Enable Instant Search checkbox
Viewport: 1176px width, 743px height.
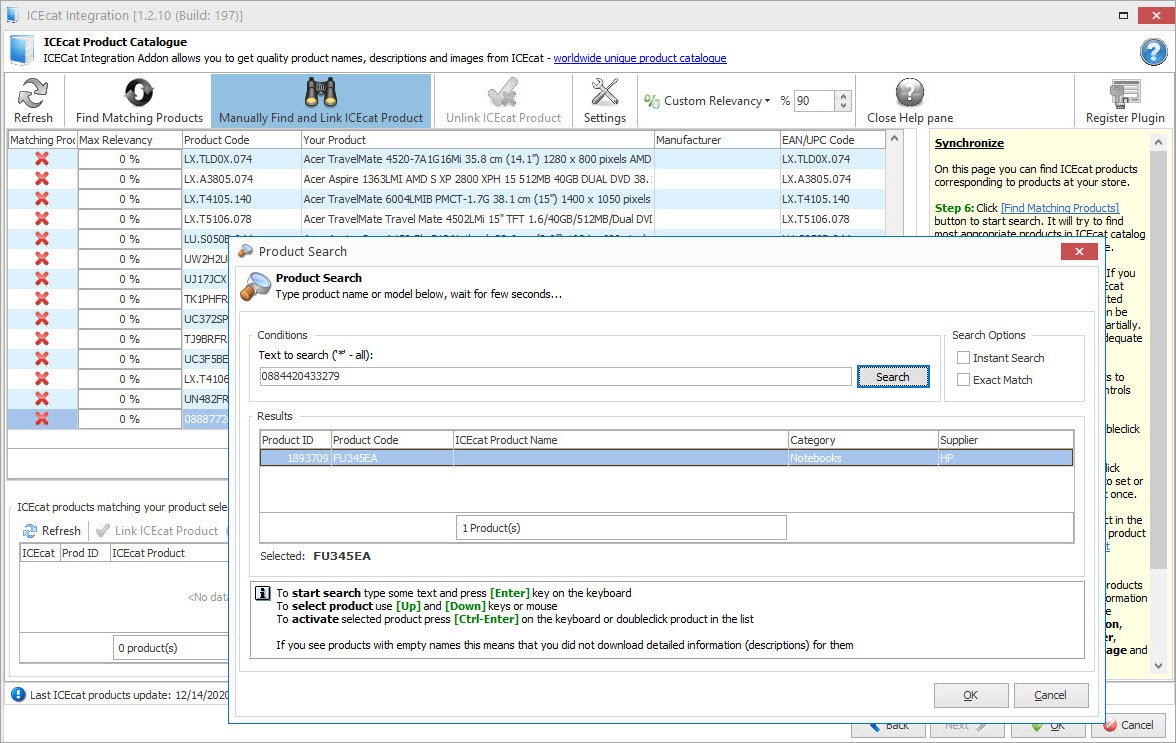(964, 358)
